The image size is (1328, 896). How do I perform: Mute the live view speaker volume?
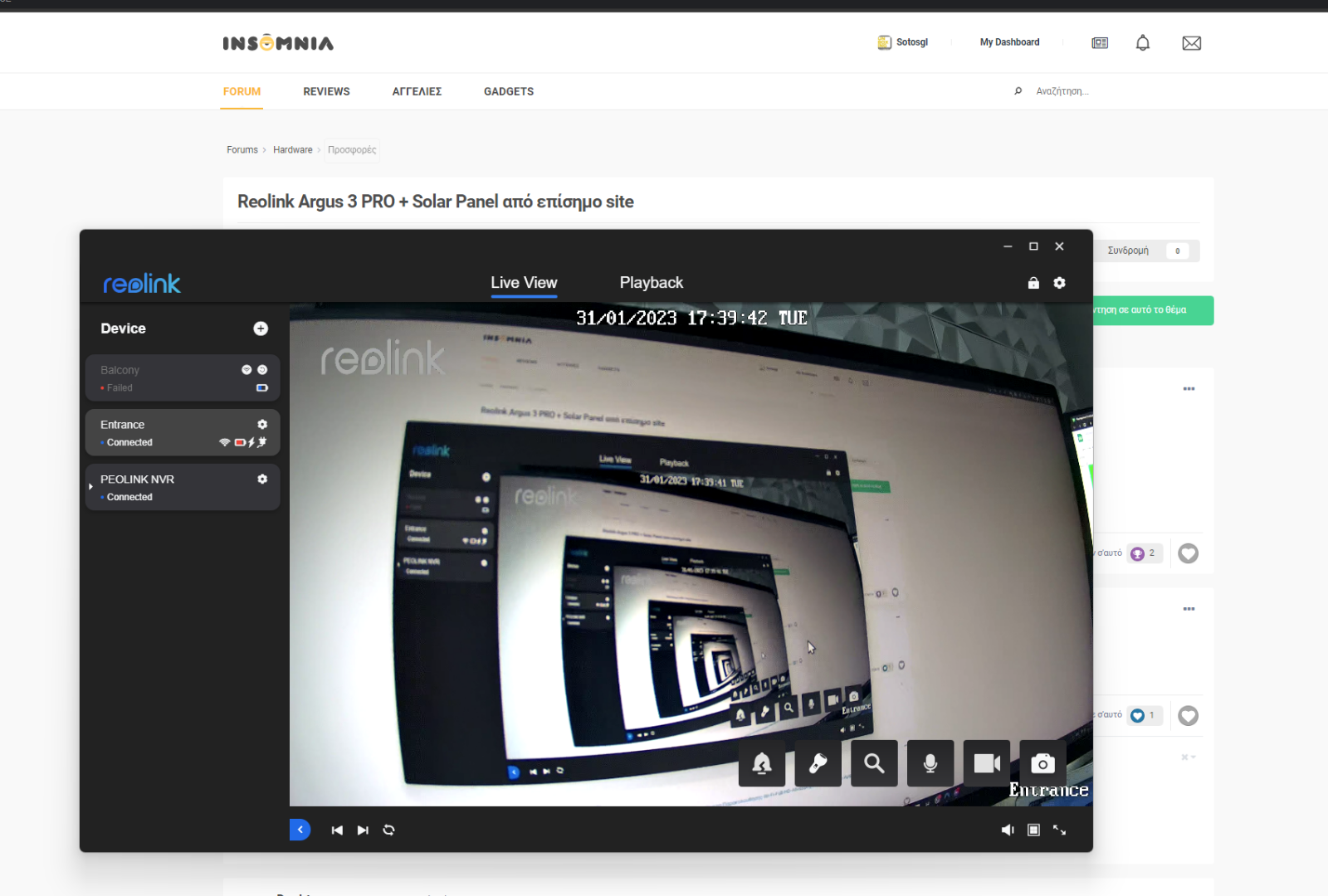1008,830
